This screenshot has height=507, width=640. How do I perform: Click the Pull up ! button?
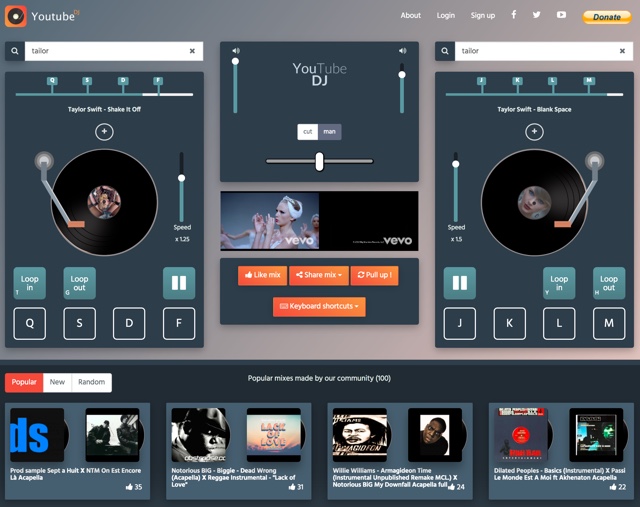tap(374, 275)
